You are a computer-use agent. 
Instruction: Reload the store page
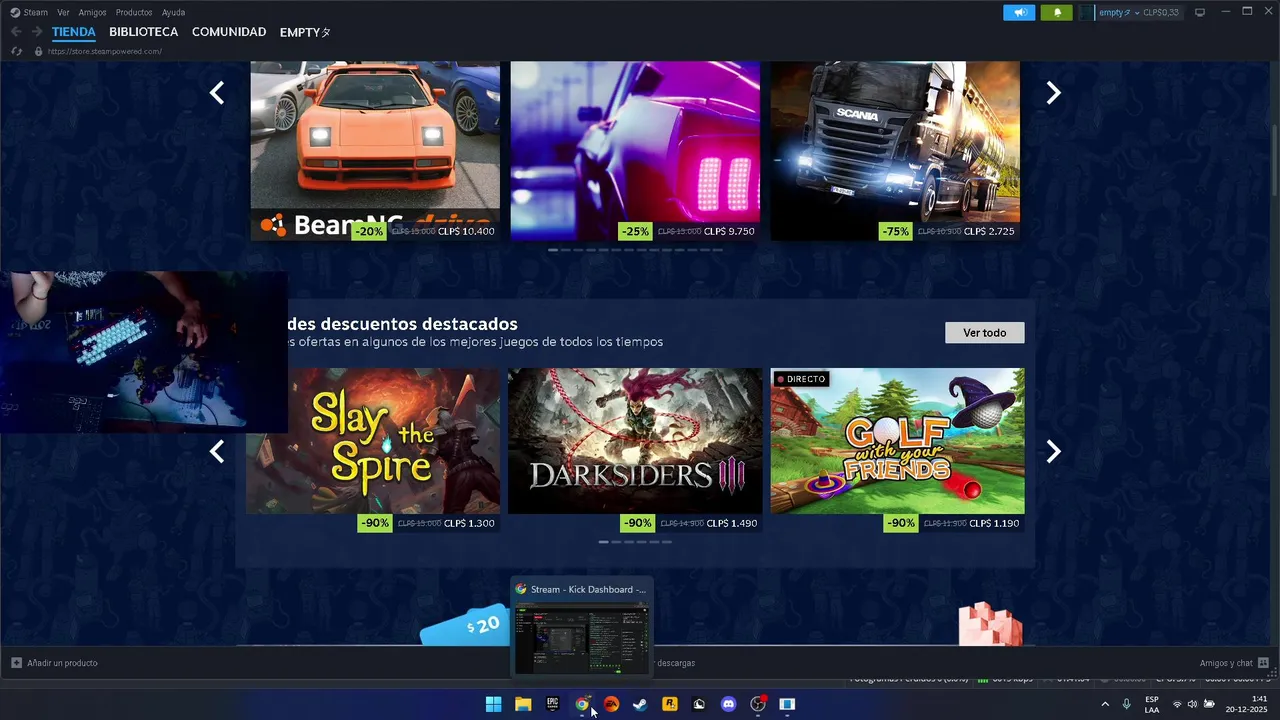point(16,51)
